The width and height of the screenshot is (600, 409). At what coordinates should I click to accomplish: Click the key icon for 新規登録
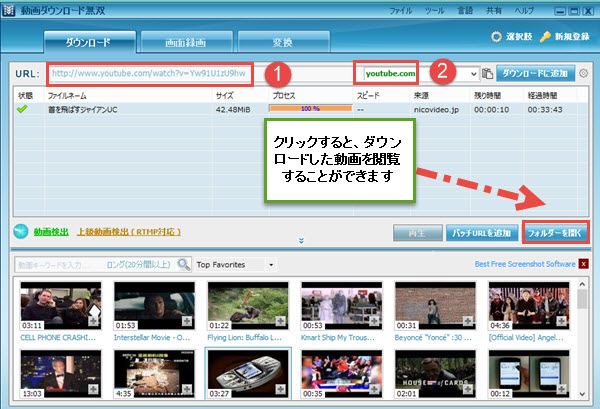[545, 37]
